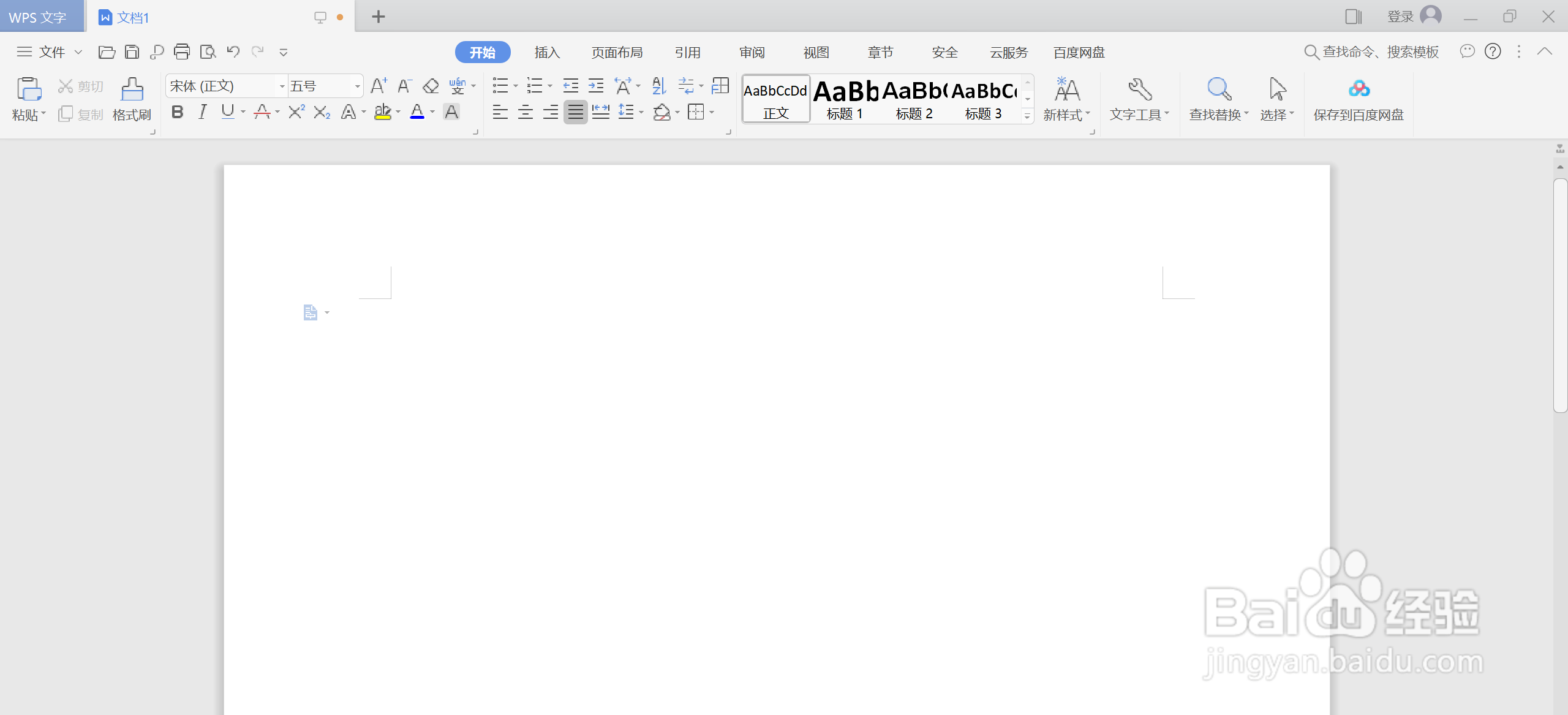Click the center alignment icon
Image resolution: width=1568 pixels, height=715 pixels.
tap(525, 112)
